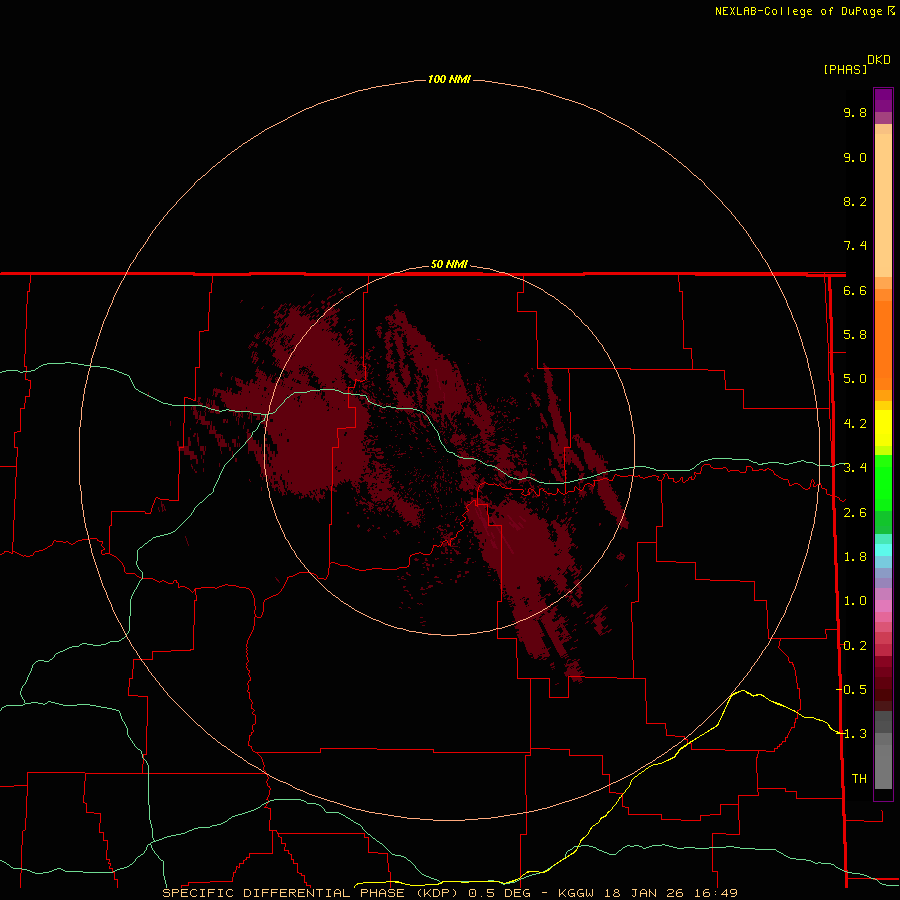Click the -1.3 value on the color scale
This screenshot has width=900, height=900.
pos(851,734)
